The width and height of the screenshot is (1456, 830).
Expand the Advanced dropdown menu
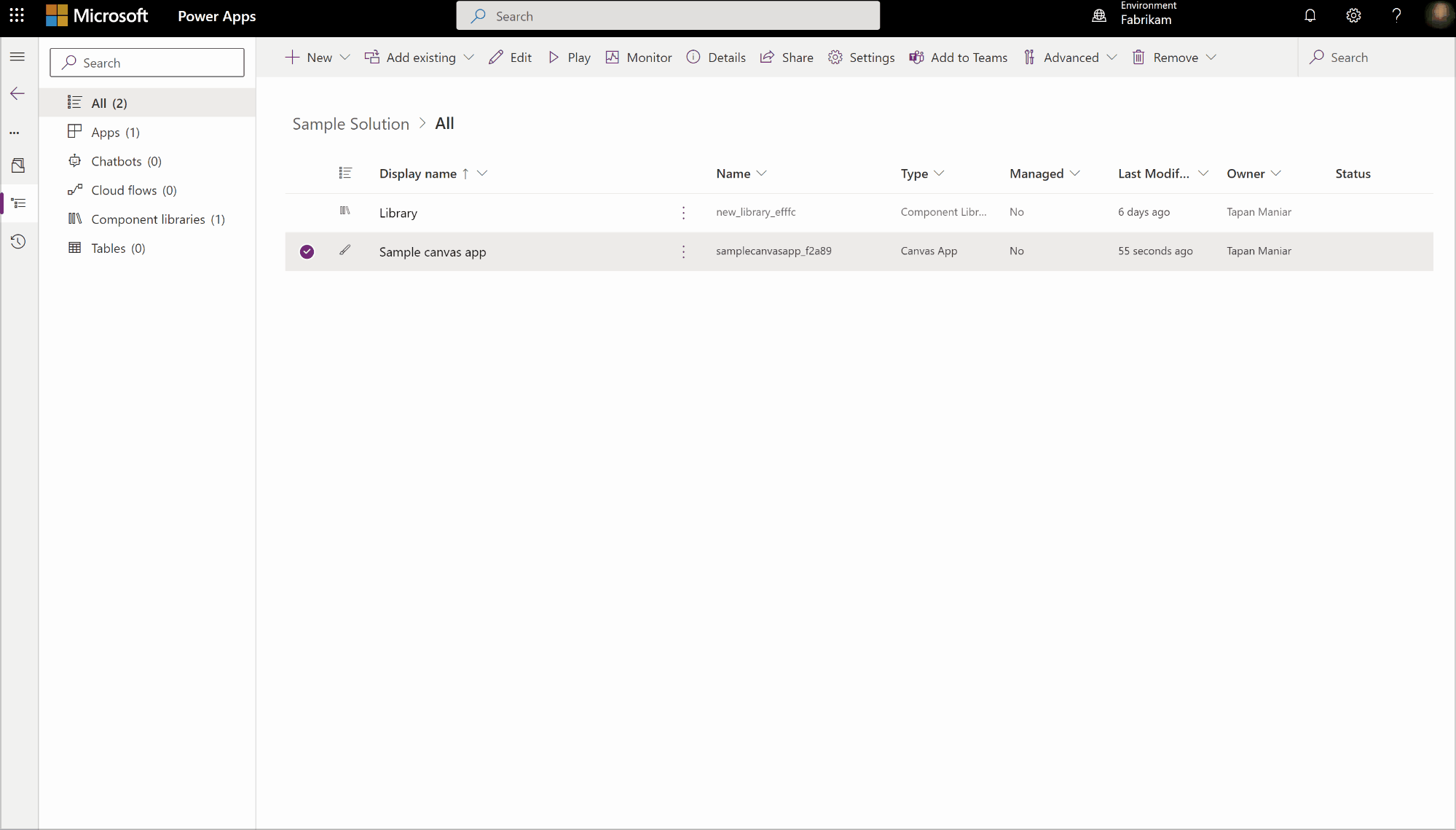click(x=1113, y=57)
